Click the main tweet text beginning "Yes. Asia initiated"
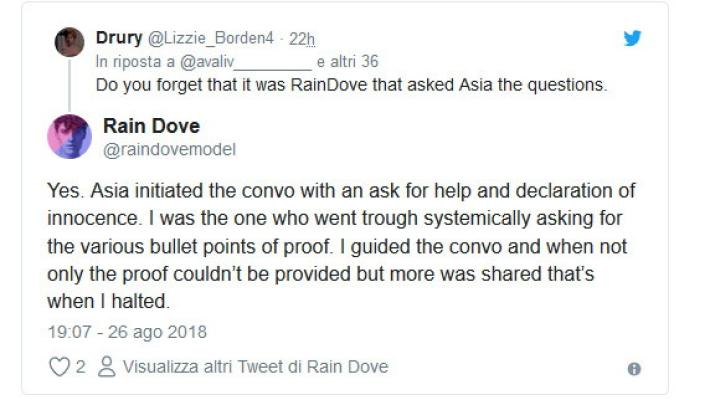 coord(341,245)
